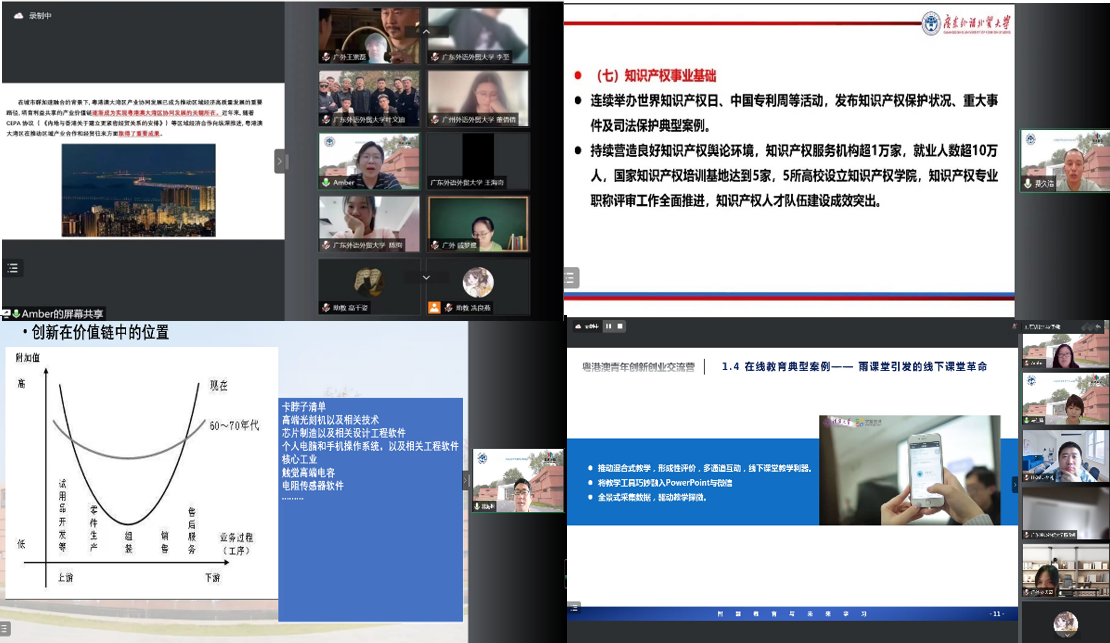The height and width of the screenshot is (643, 1110).
Task: Select the 广东外语外贸大学 王海向 video tile
Action: click(x=479, y=160)
